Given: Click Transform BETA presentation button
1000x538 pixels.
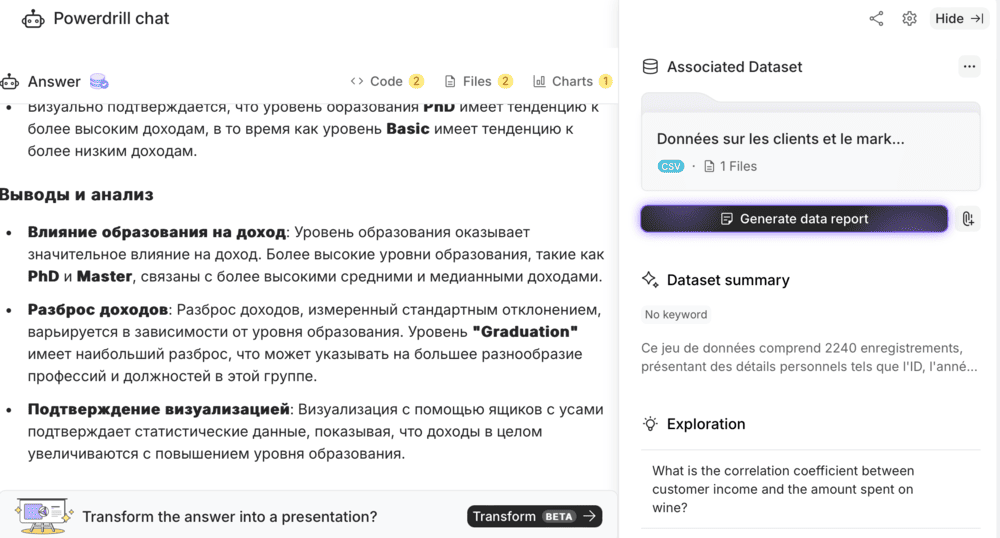Looking at the screenshot, I should 534,516.
